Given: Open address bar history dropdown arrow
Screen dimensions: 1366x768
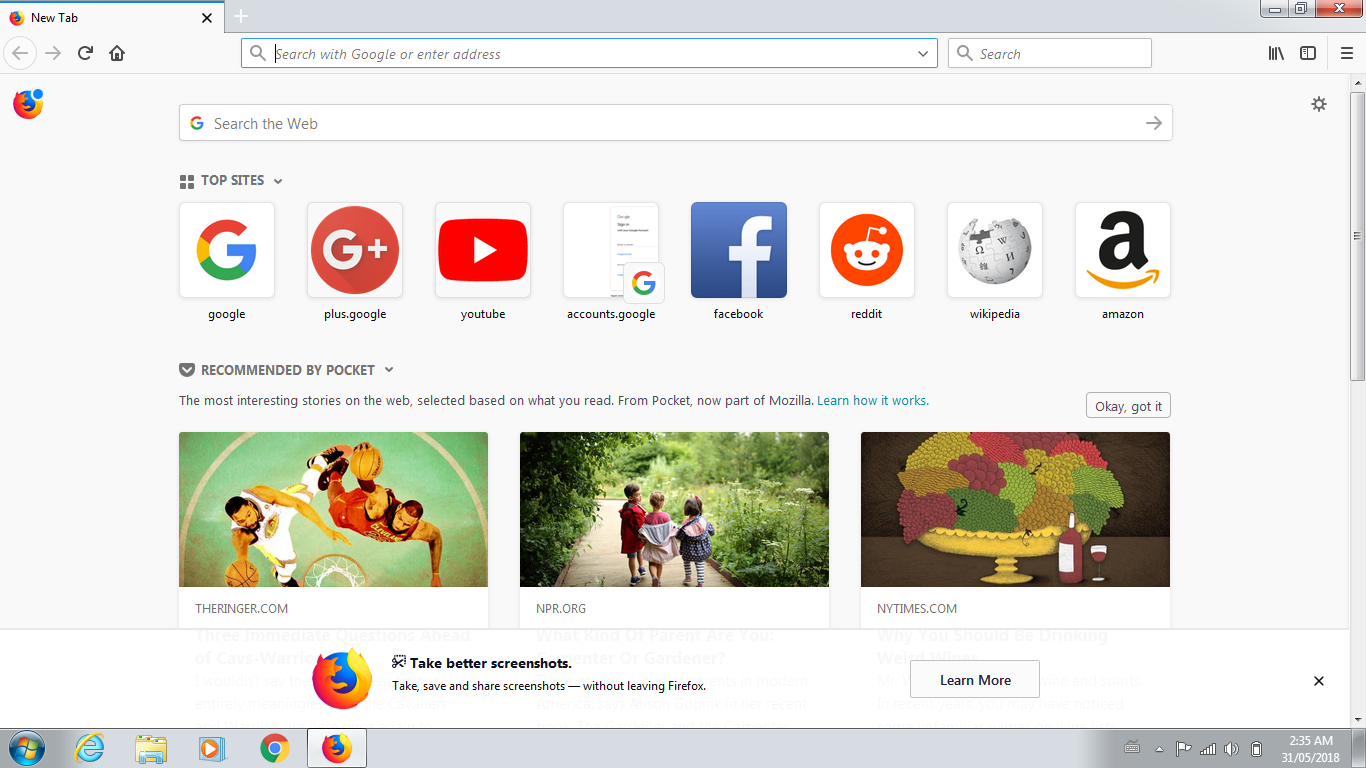Looking at the screenshot, I should [923, 54].
